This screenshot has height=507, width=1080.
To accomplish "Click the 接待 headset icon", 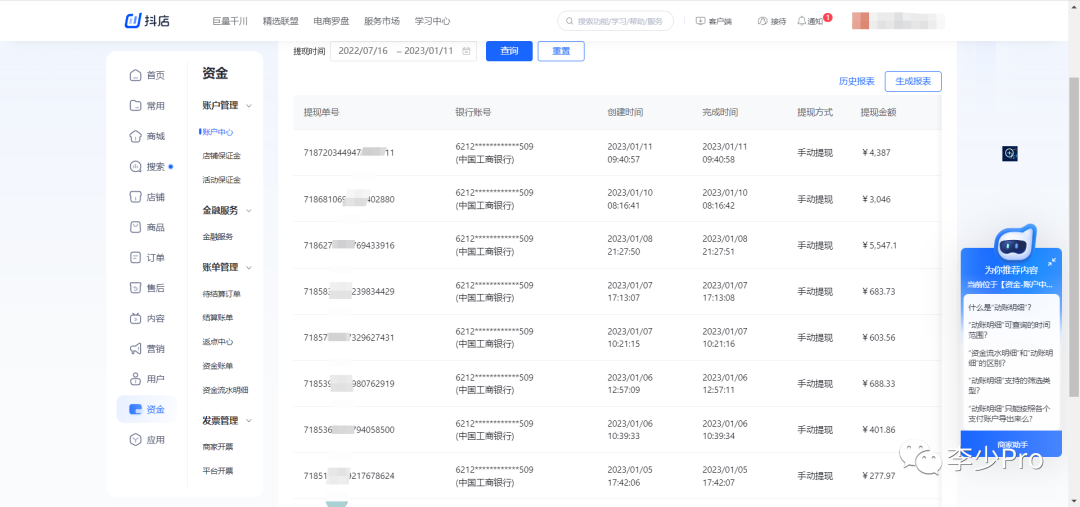I will click(762, 21).
